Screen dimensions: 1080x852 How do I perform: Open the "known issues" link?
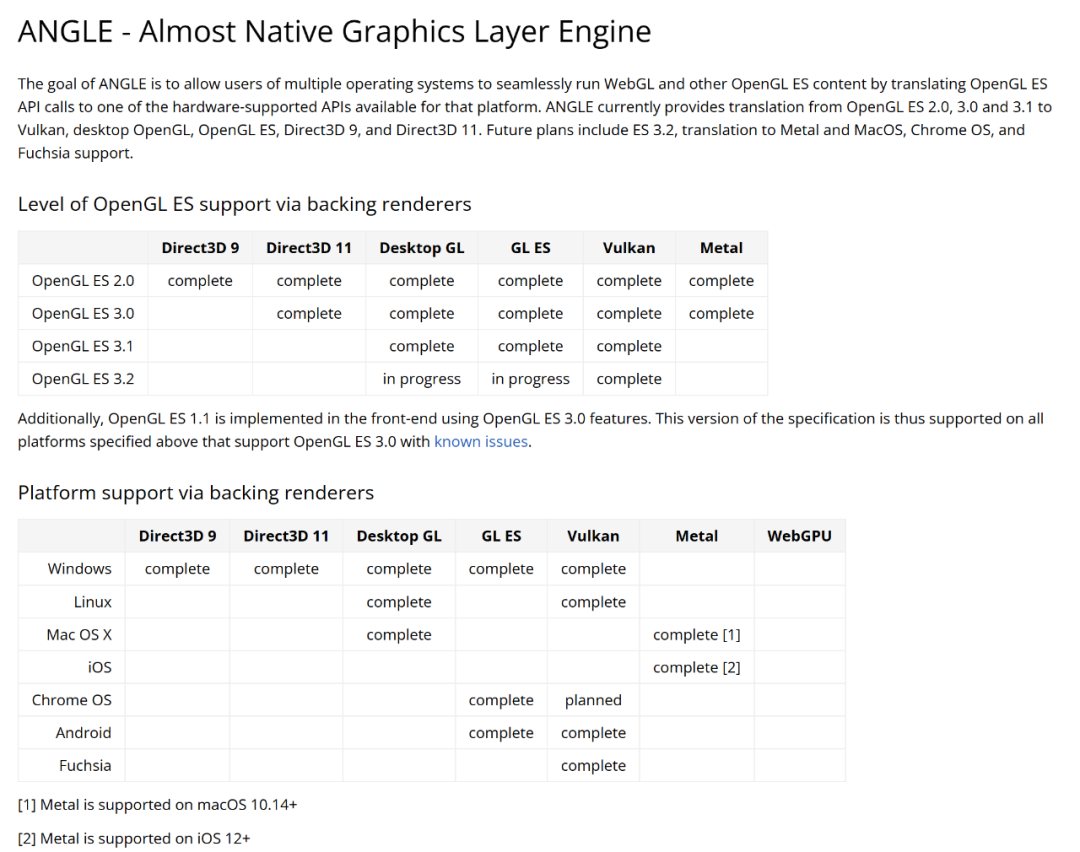pos(481,441)
